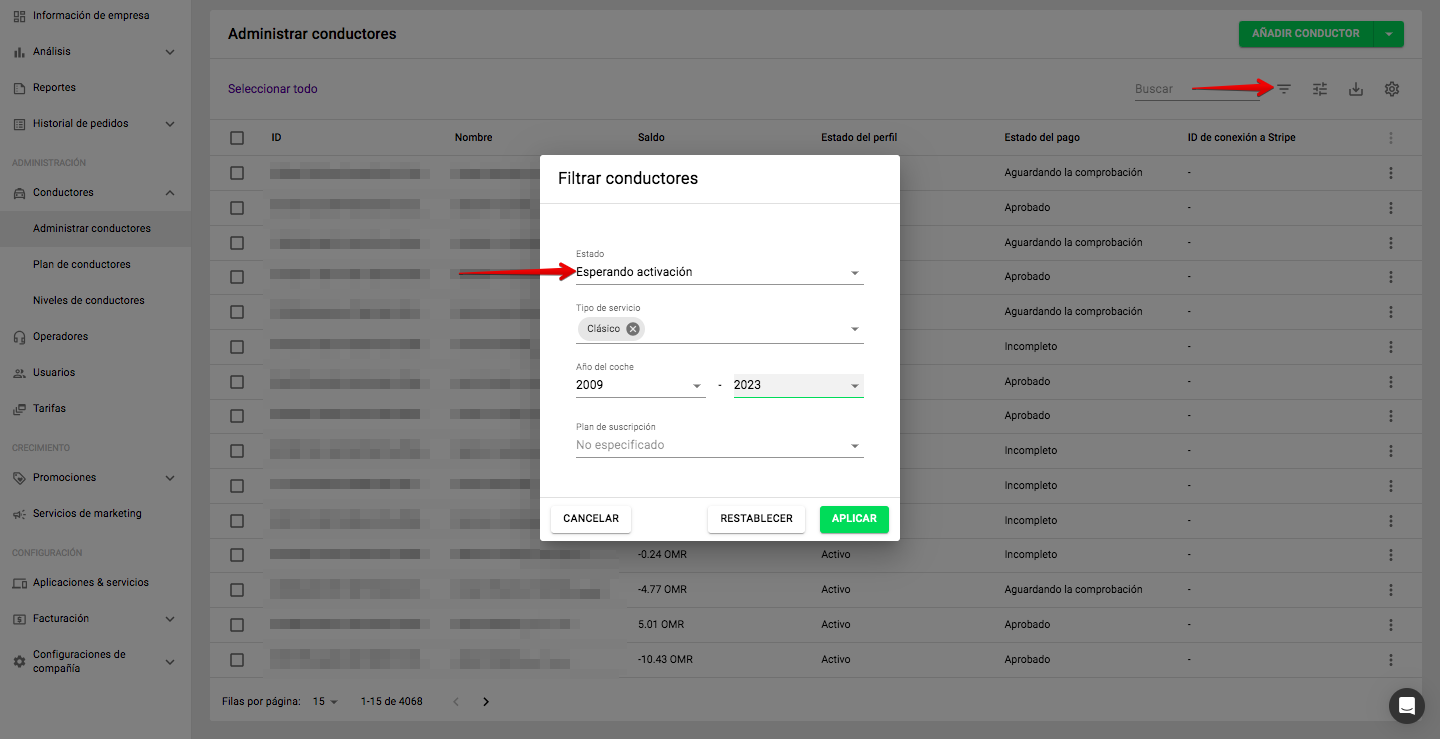
Task: Open Plan de conductores in sidebar
Action: [82, 264]
